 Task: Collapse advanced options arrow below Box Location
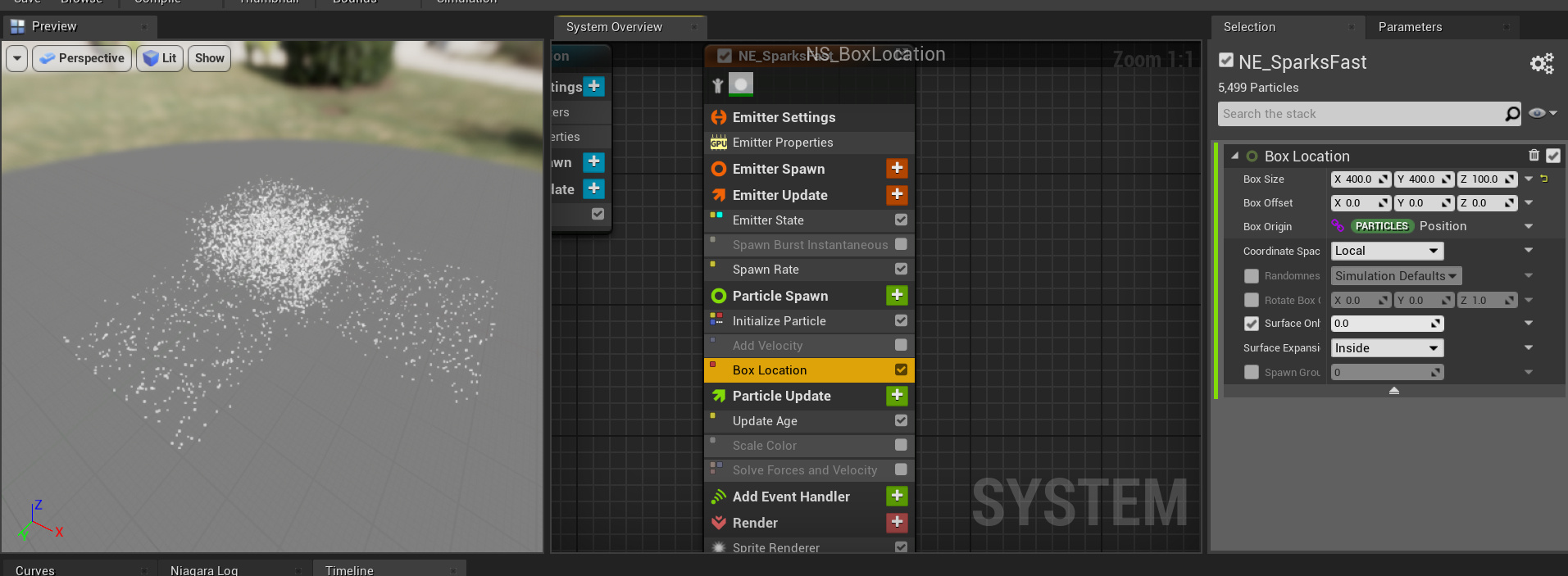[x=1394, y=391]
